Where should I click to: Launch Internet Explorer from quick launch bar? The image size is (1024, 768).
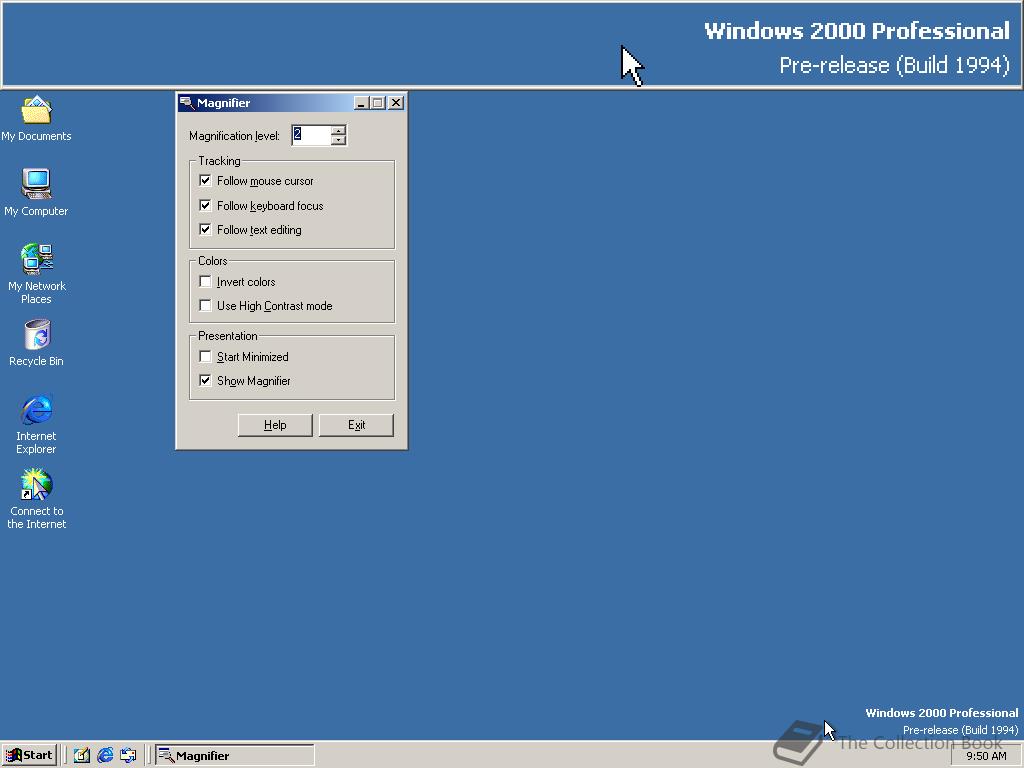pyautogui.click(x=104, y=756)
